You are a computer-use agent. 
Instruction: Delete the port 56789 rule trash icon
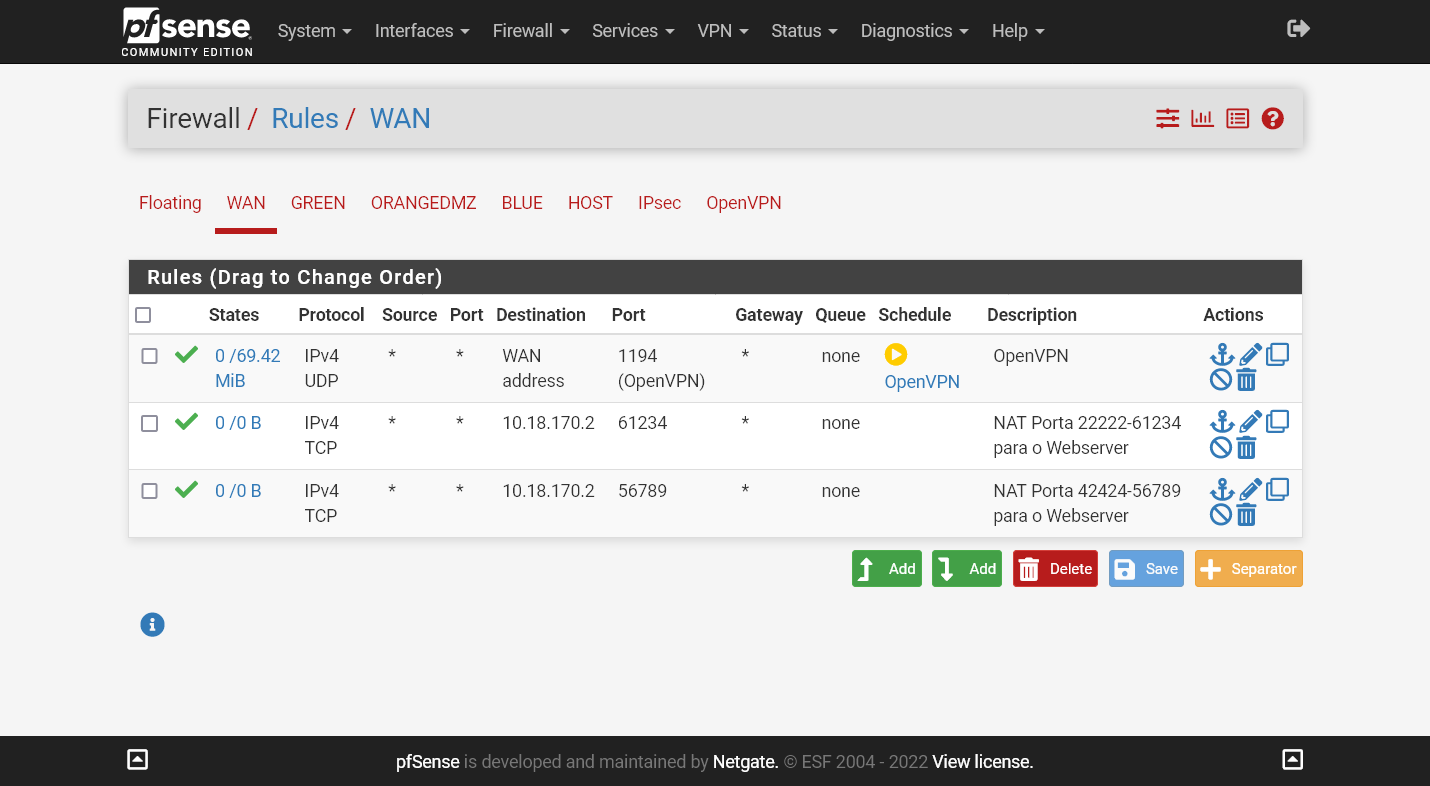(x=1246, y=515)
